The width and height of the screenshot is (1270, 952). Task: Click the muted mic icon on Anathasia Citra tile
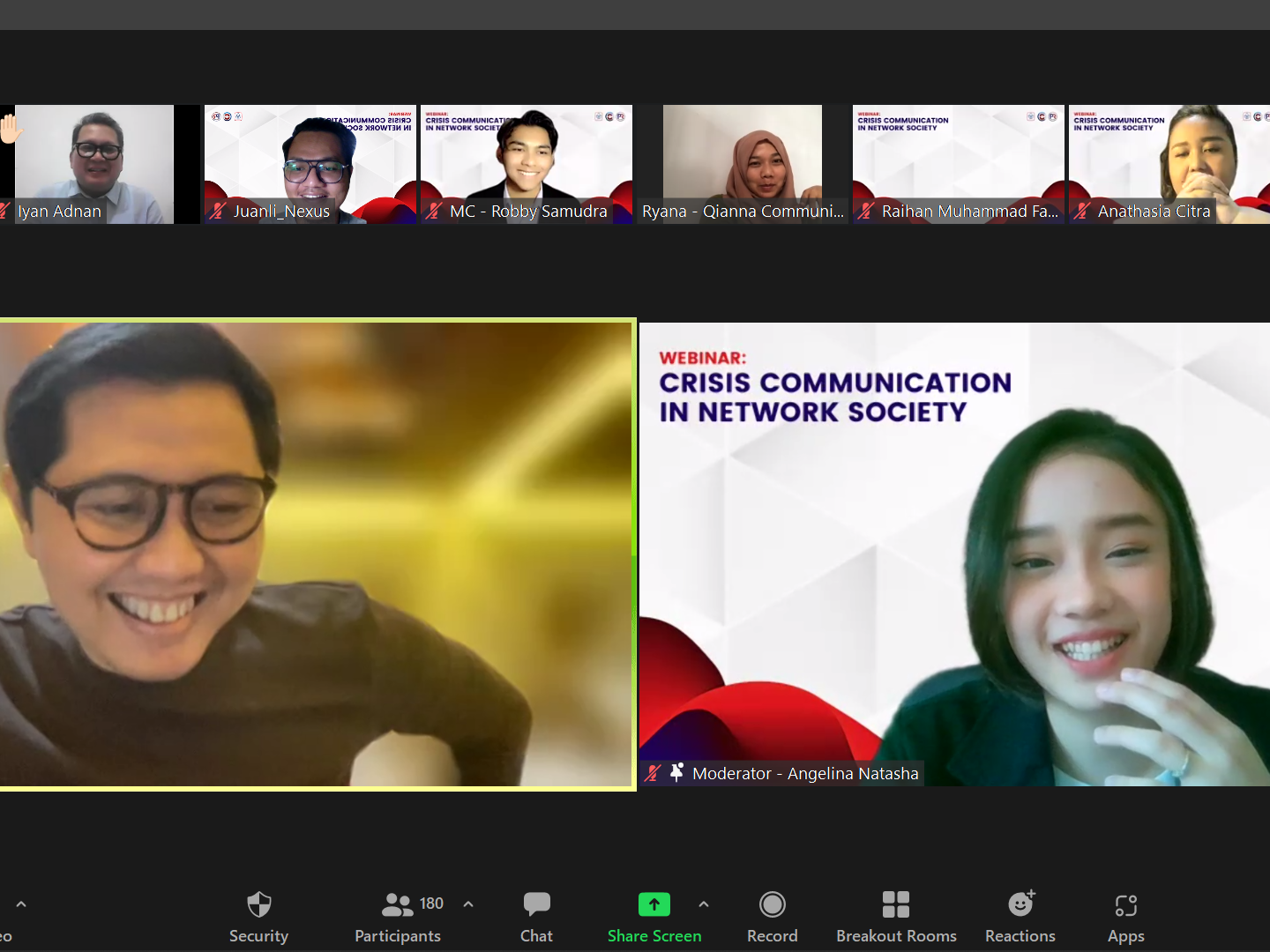click(1083, 212)
